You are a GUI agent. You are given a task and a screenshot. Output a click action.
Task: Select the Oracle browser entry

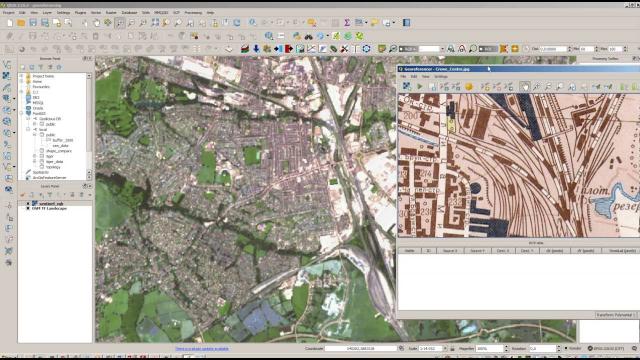[x=38, y=108]
